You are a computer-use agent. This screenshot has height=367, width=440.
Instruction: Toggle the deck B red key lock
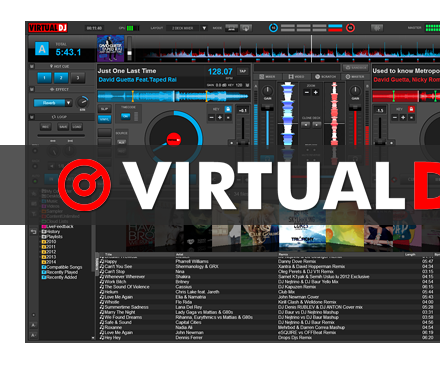[411, 109]
